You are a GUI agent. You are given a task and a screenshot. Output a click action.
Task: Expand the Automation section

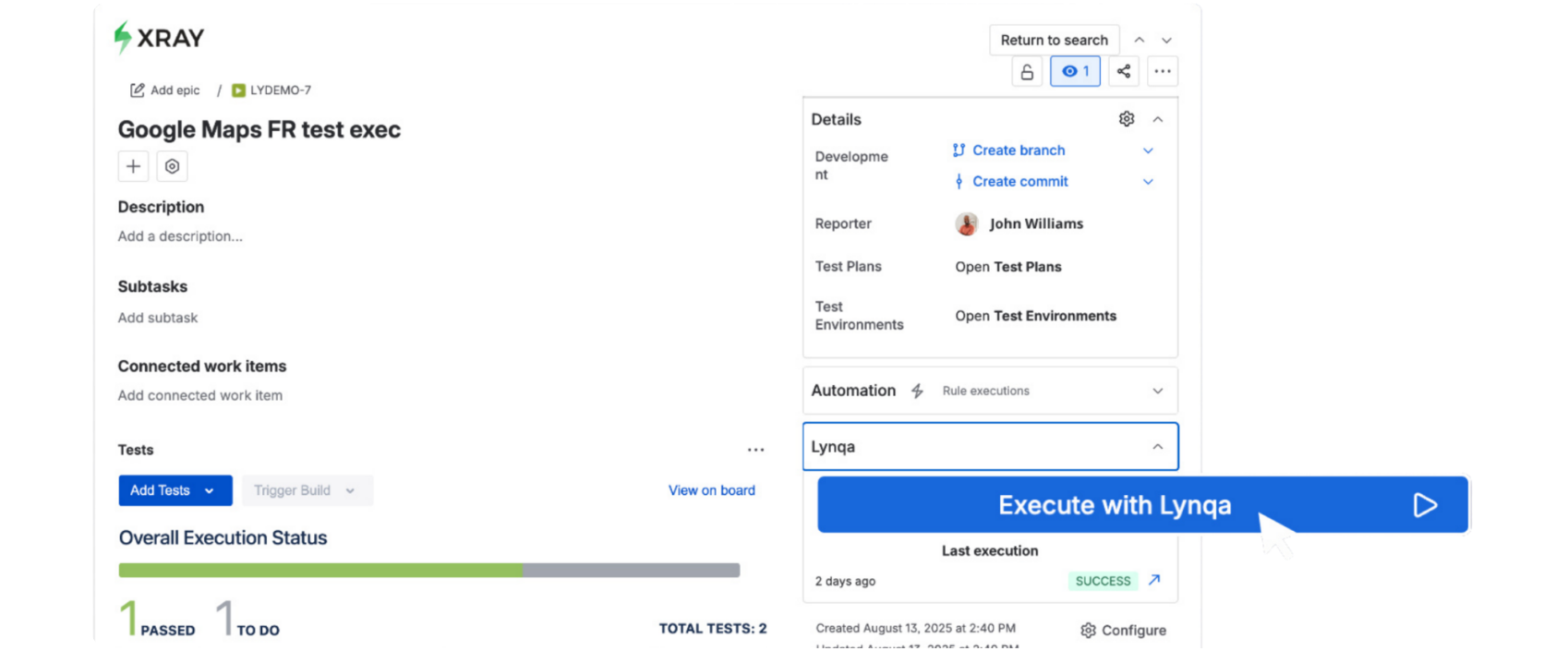click(x=1158, y=391)
